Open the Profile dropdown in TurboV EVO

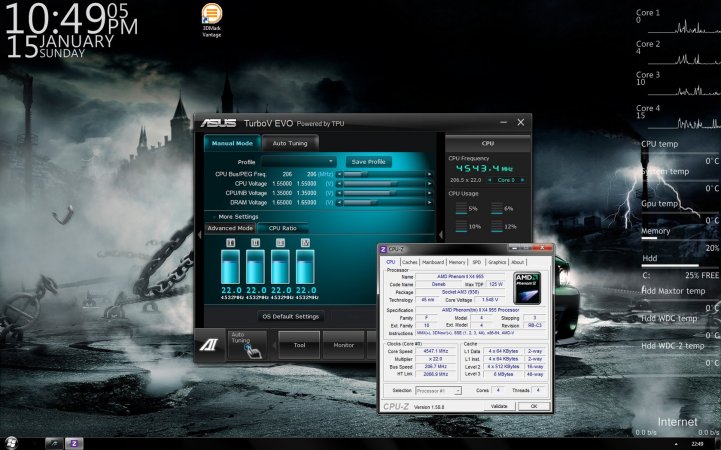[298, 162]
